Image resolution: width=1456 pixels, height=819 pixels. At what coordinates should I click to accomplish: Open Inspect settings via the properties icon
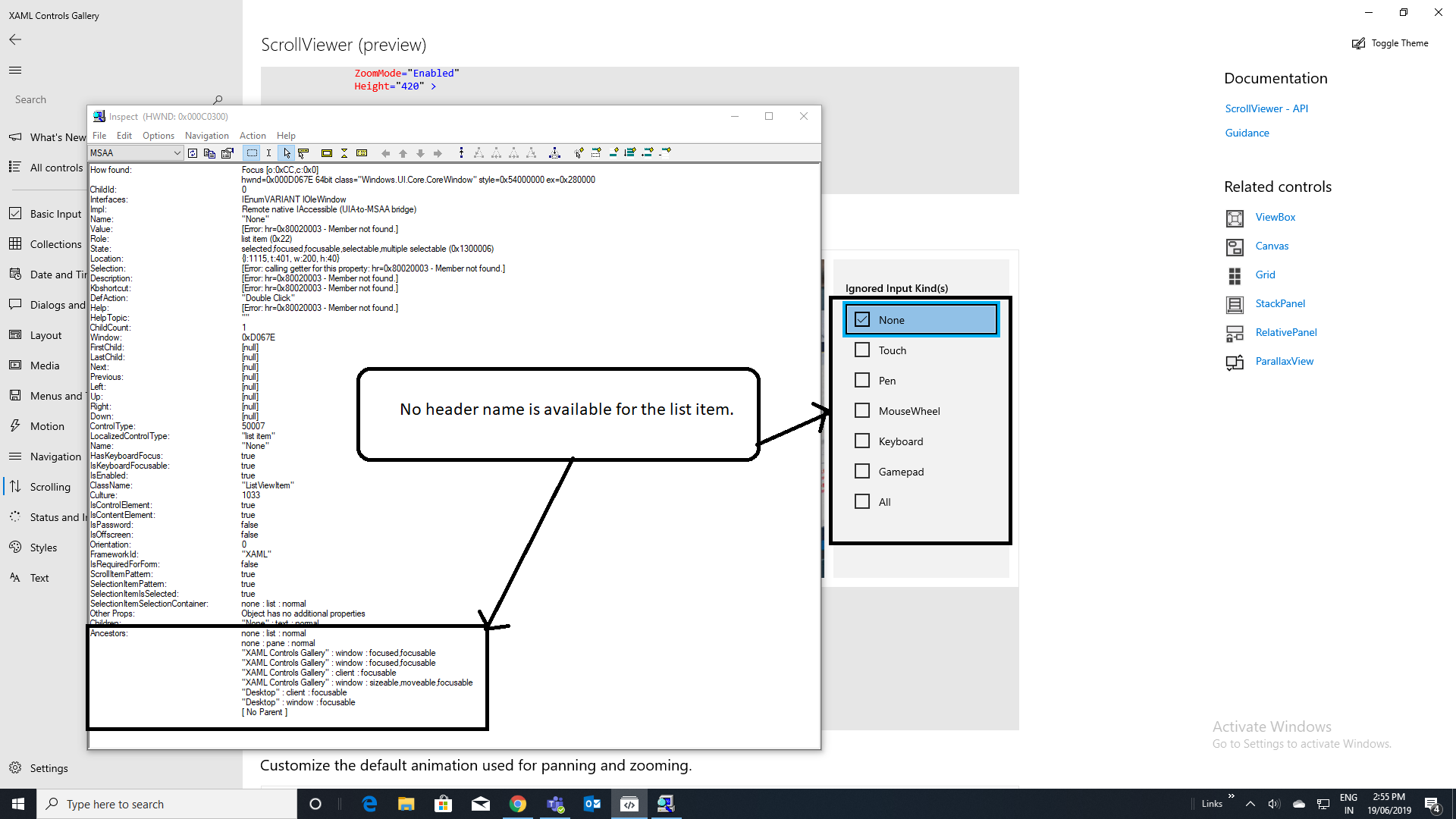tap(228, 152)
